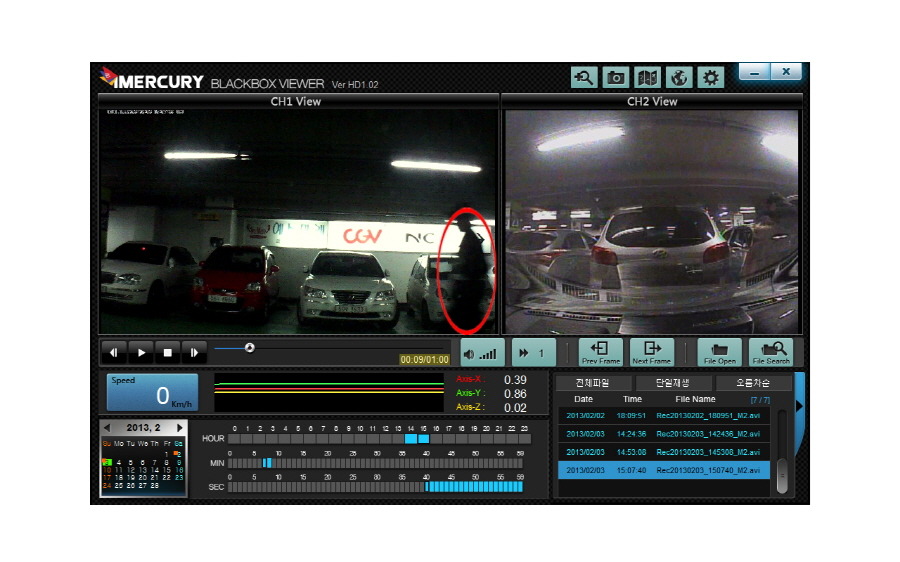The image size is (900, 562).
Task: Select highlighted day 3 in calendar
Action: pyautogui.click(x=107, y=462)
